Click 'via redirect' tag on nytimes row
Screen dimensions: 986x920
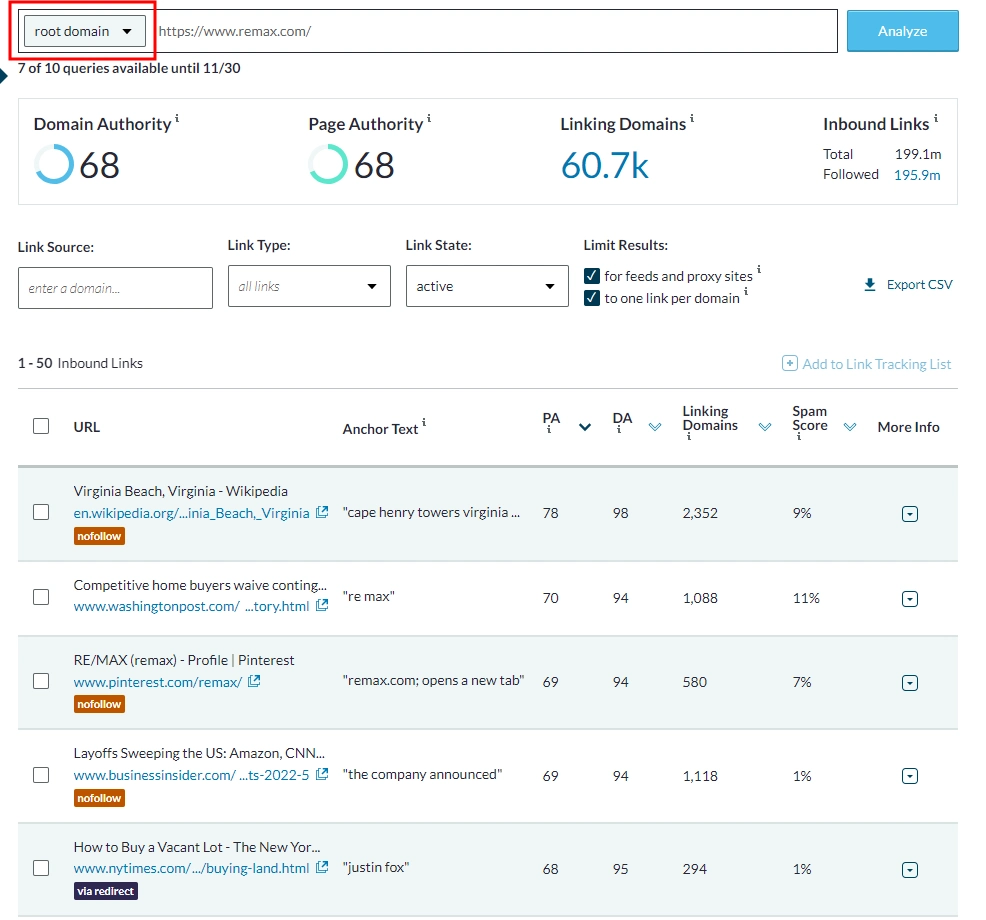pos(106,891)
